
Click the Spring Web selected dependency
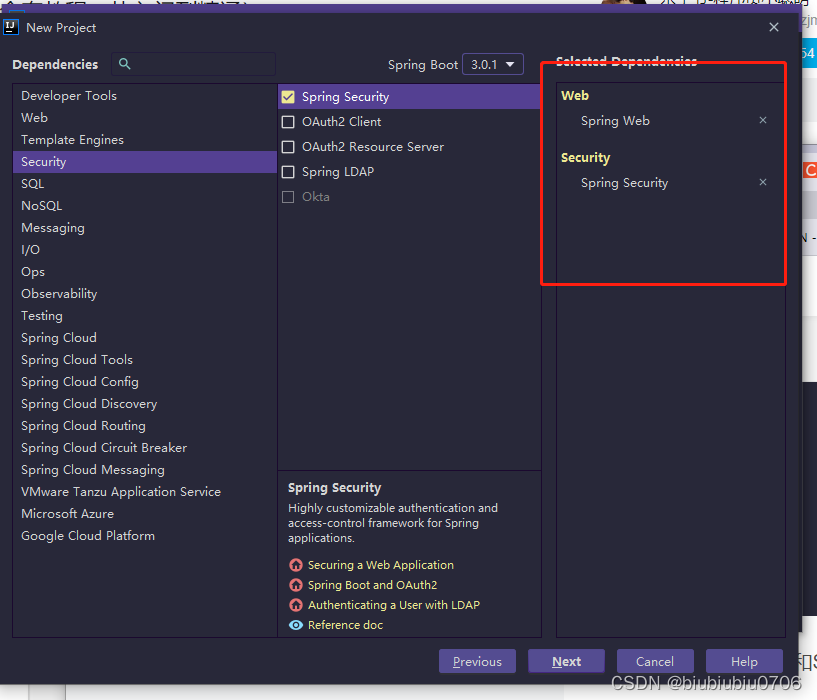click(615, 121)
